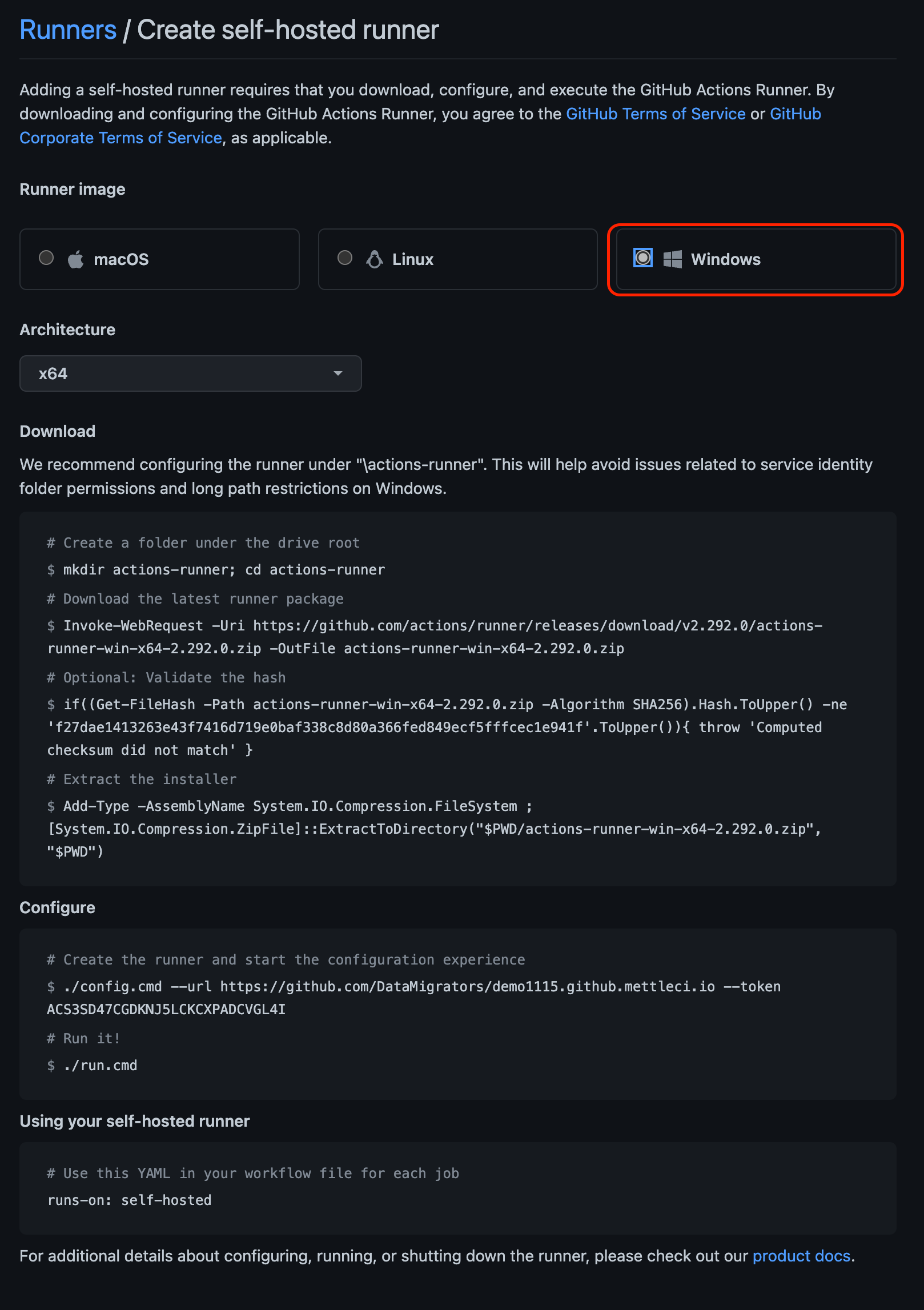Screen dimensions: 924x1310
Task: Go back to Runners breadcrumb link
Action: [68, 30]
